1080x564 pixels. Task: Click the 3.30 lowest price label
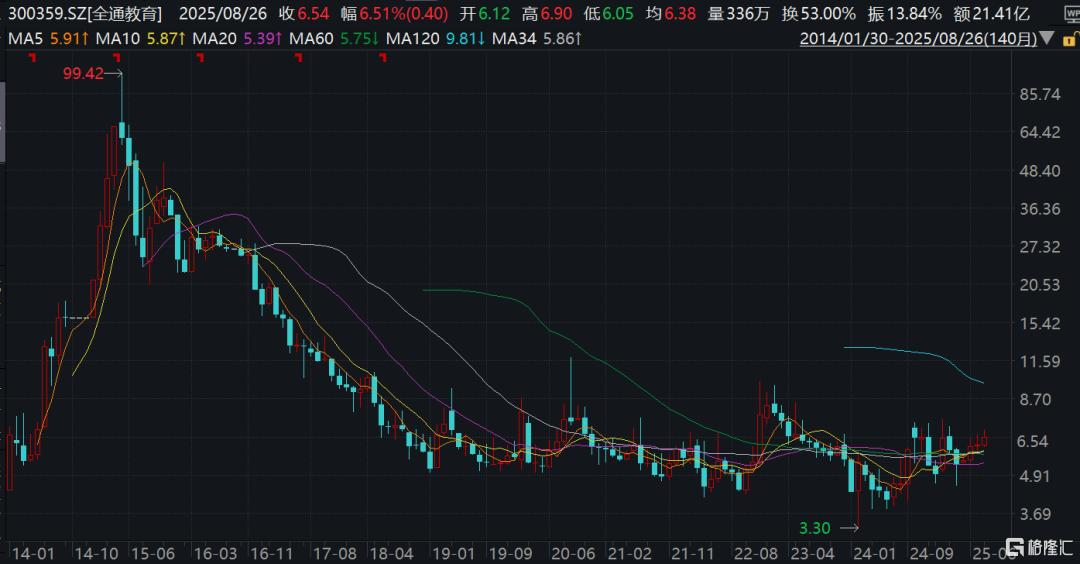(x=815, y=528)
